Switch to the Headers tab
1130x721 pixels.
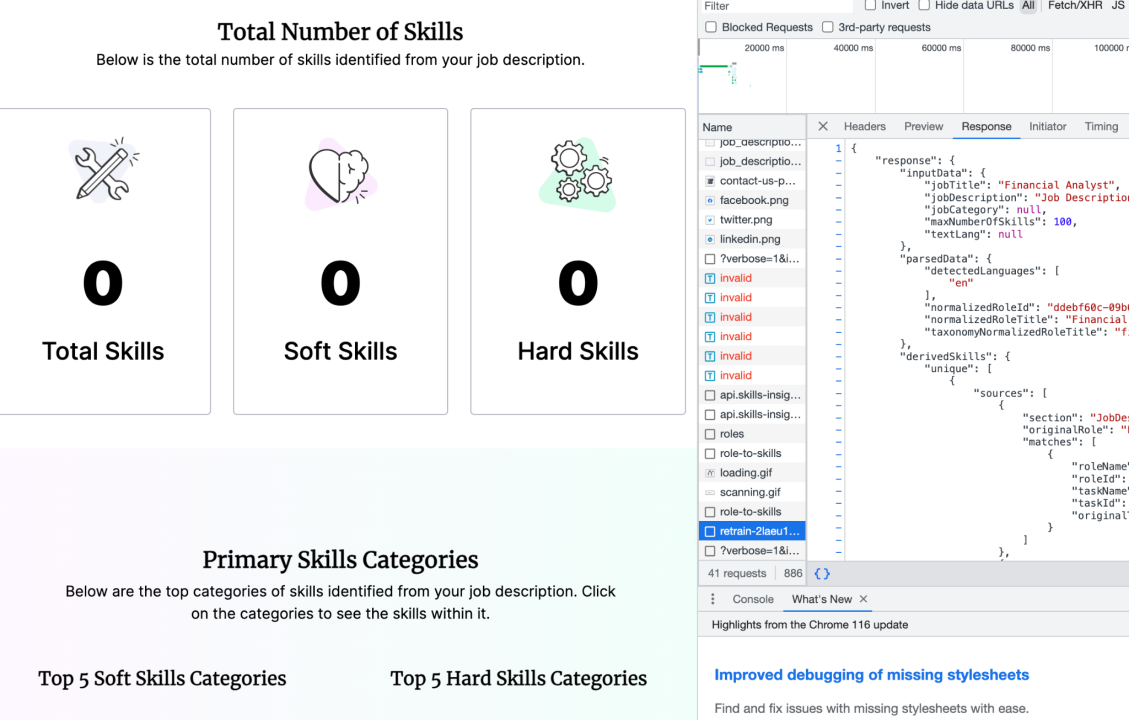point(864,127)
